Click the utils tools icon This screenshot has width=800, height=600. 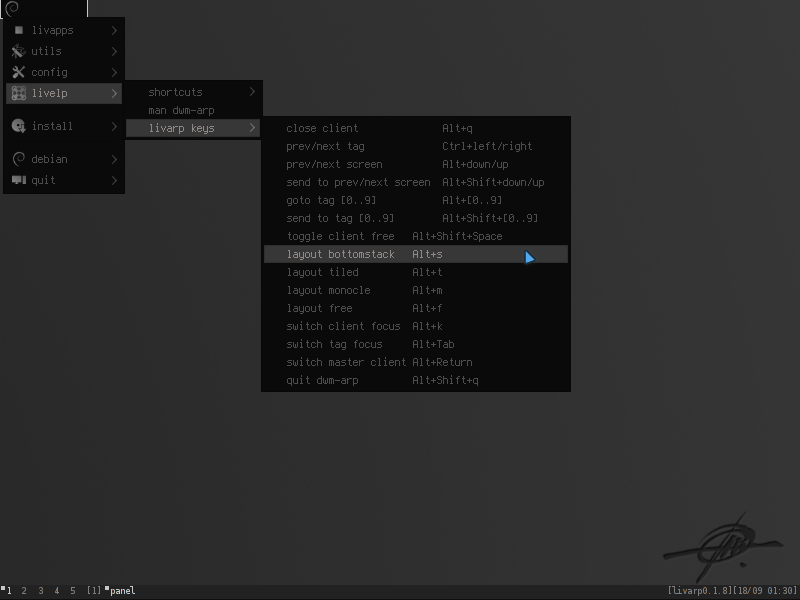(x=18, y=51)
